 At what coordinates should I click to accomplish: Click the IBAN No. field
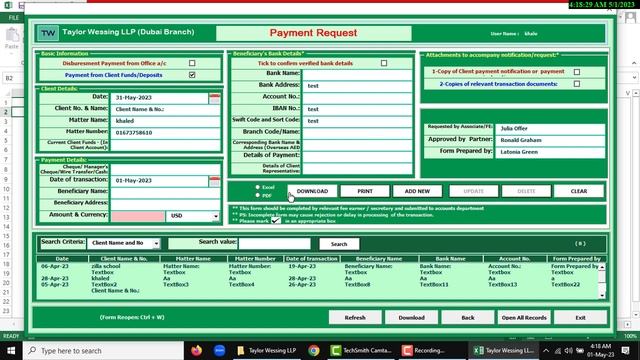tap(357, 109)
